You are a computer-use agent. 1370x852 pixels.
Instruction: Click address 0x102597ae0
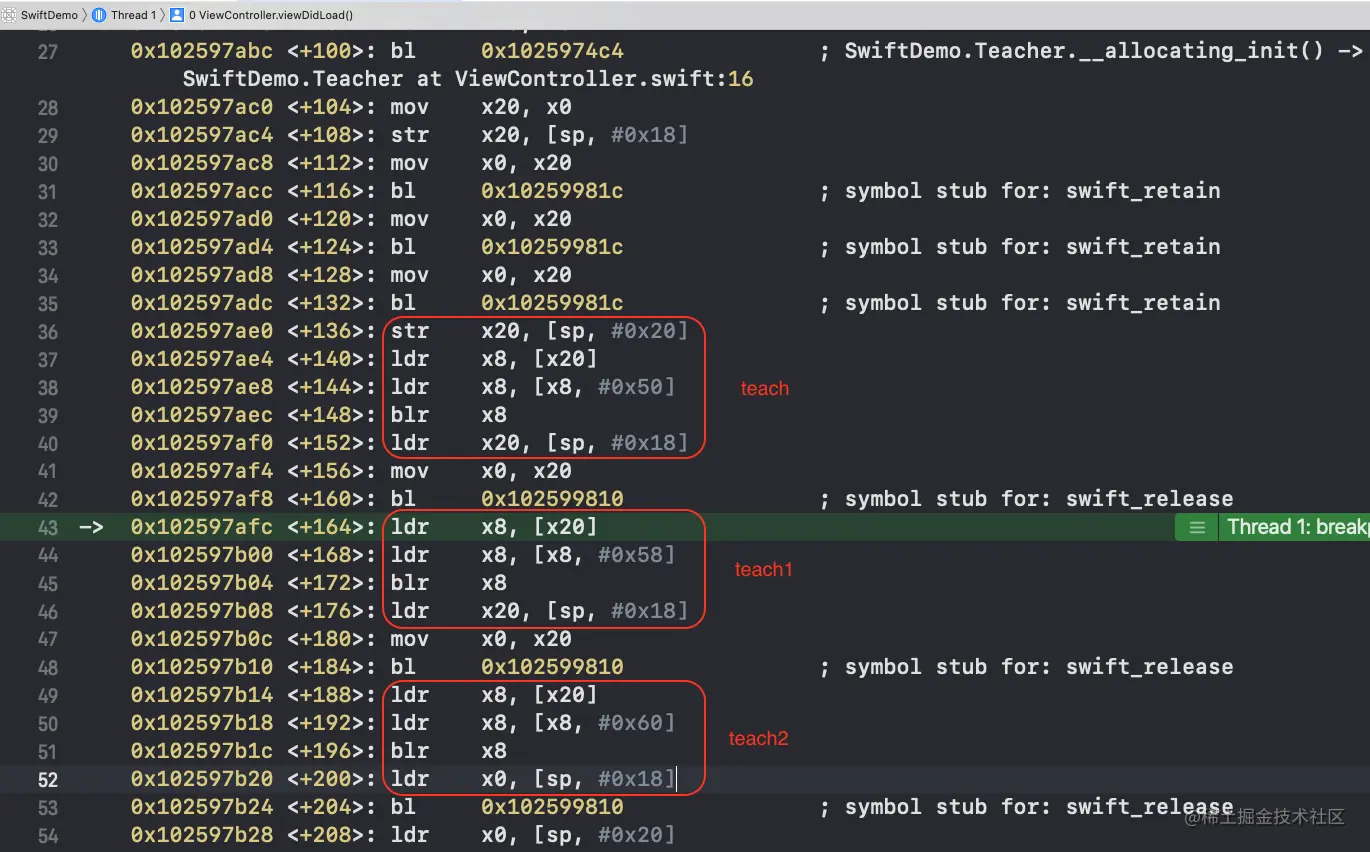(x=202, y=331)
